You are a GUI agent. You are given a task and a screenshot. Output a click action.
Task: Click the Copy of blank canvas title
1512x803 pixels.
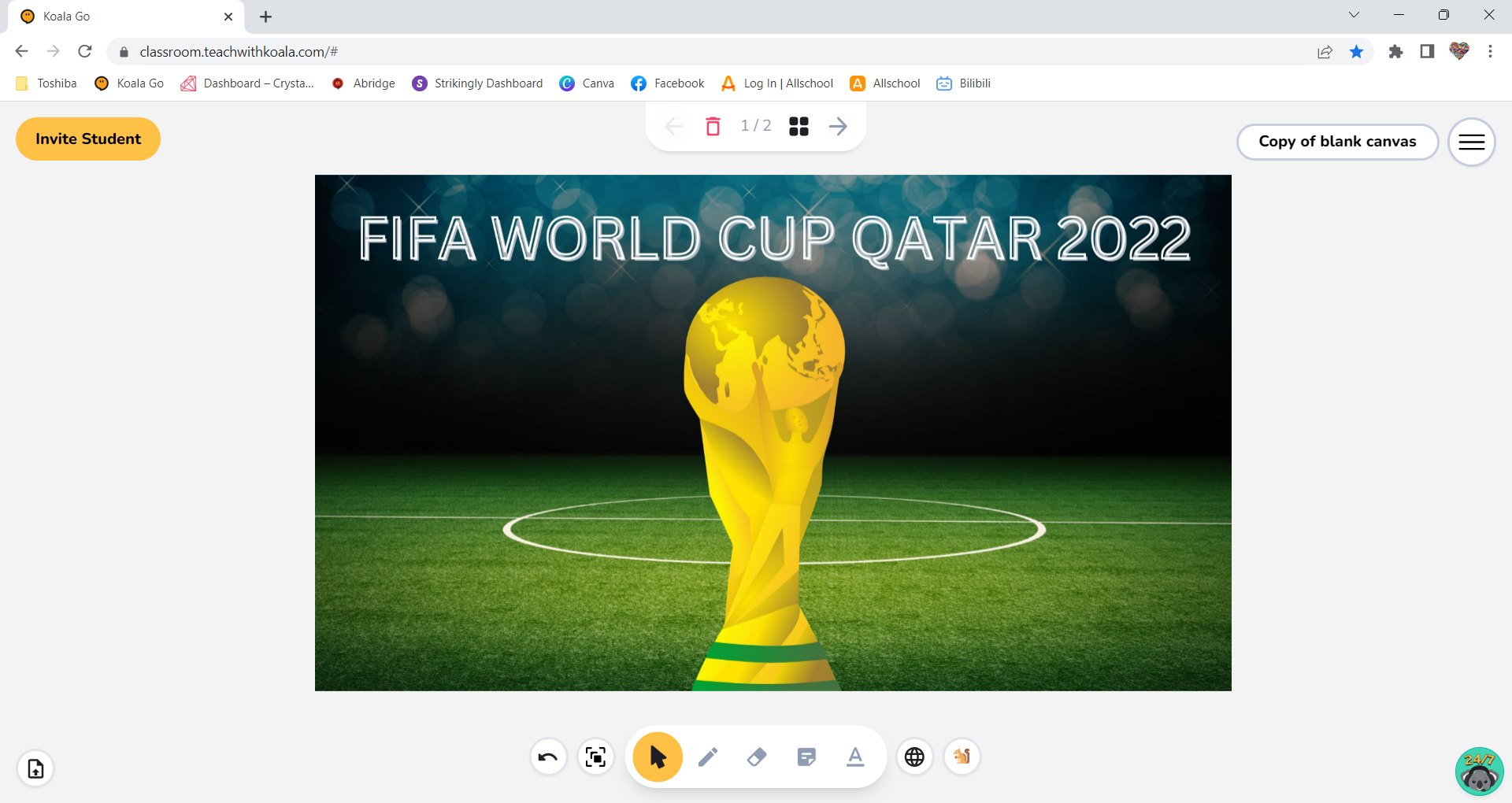(1337, 142)
